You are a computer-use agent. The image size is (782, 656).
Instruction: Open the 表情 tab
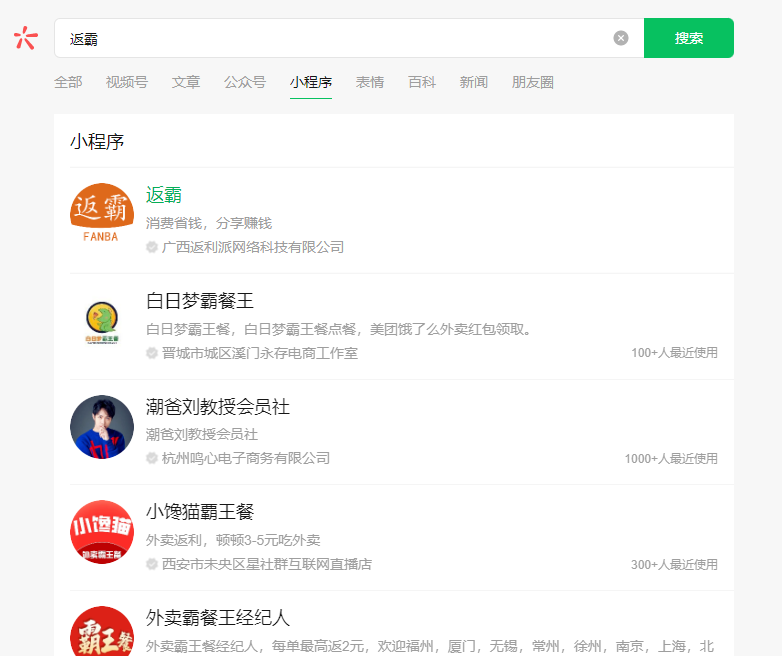(x=370, y=82)
